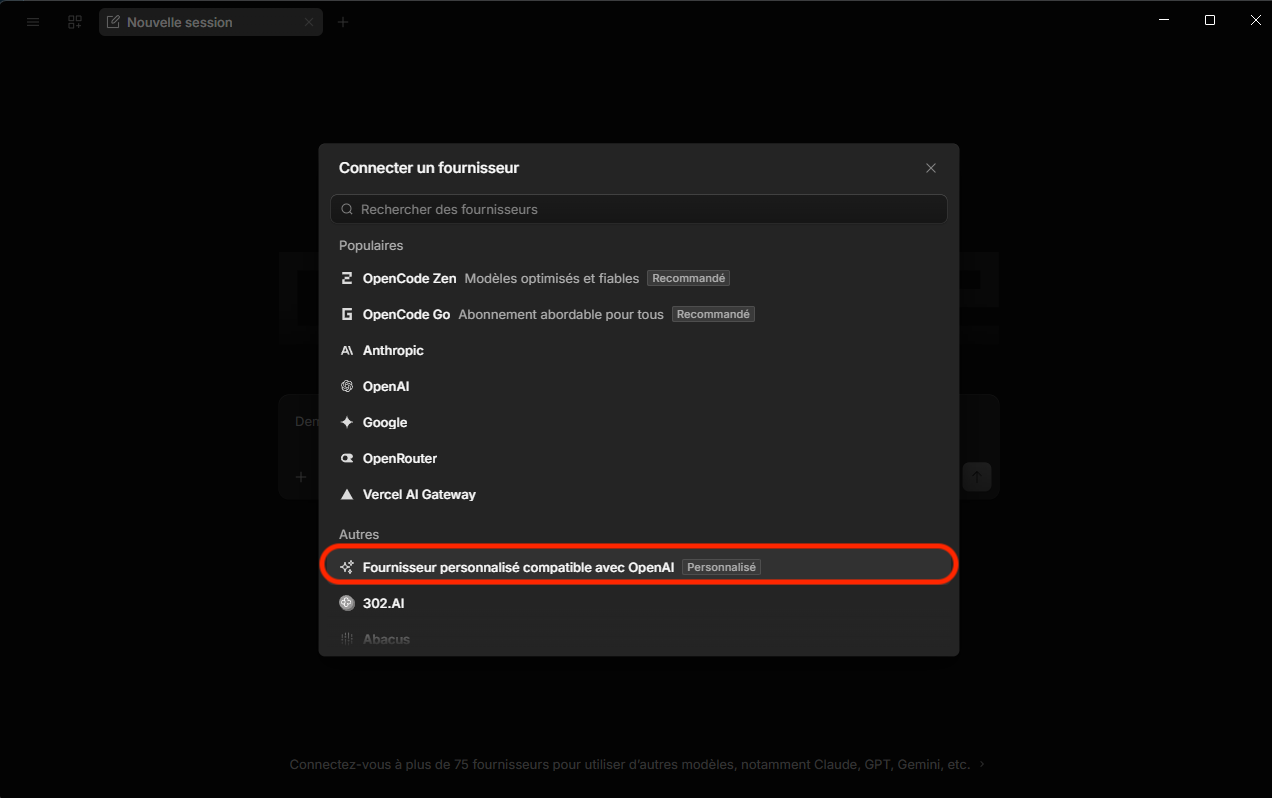Select the Abacus provider
1272x798 pixels.
(x=638, y=639)
